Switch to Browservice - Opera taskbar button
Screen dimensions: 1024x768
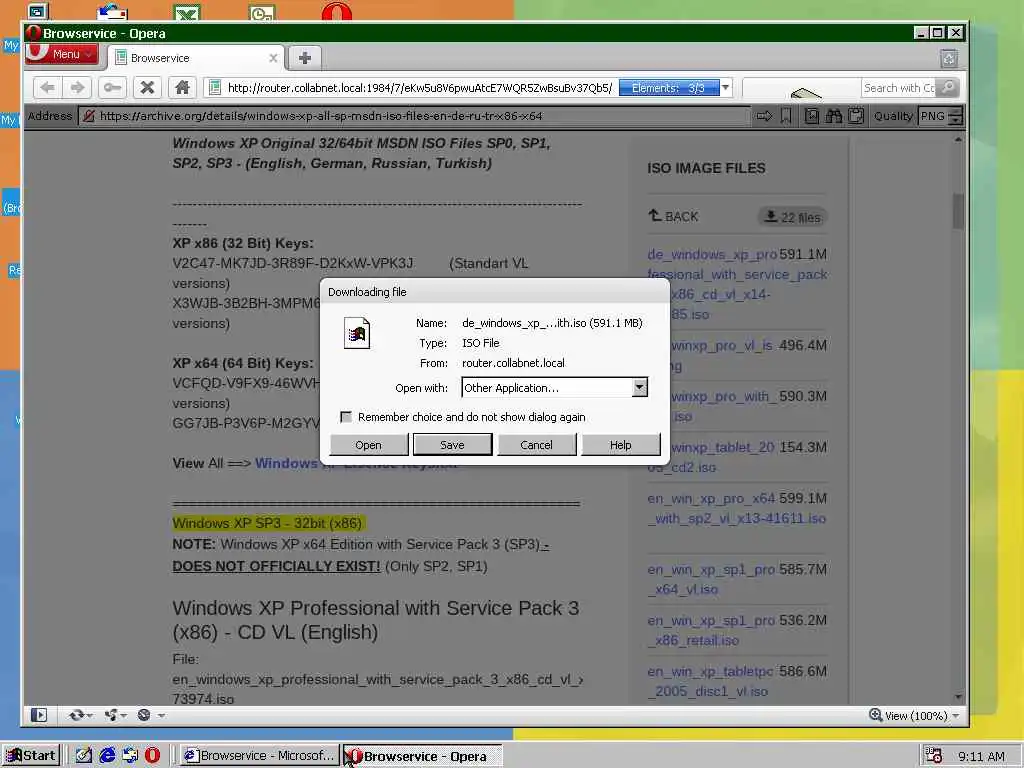[423, 756]
